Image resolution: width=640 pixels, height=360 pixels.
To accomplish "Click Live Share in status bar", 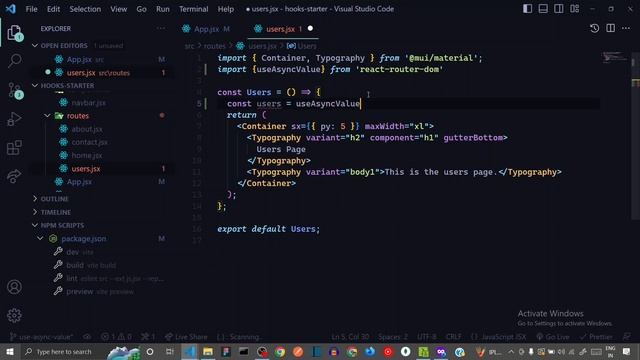I will coord(186,337).
